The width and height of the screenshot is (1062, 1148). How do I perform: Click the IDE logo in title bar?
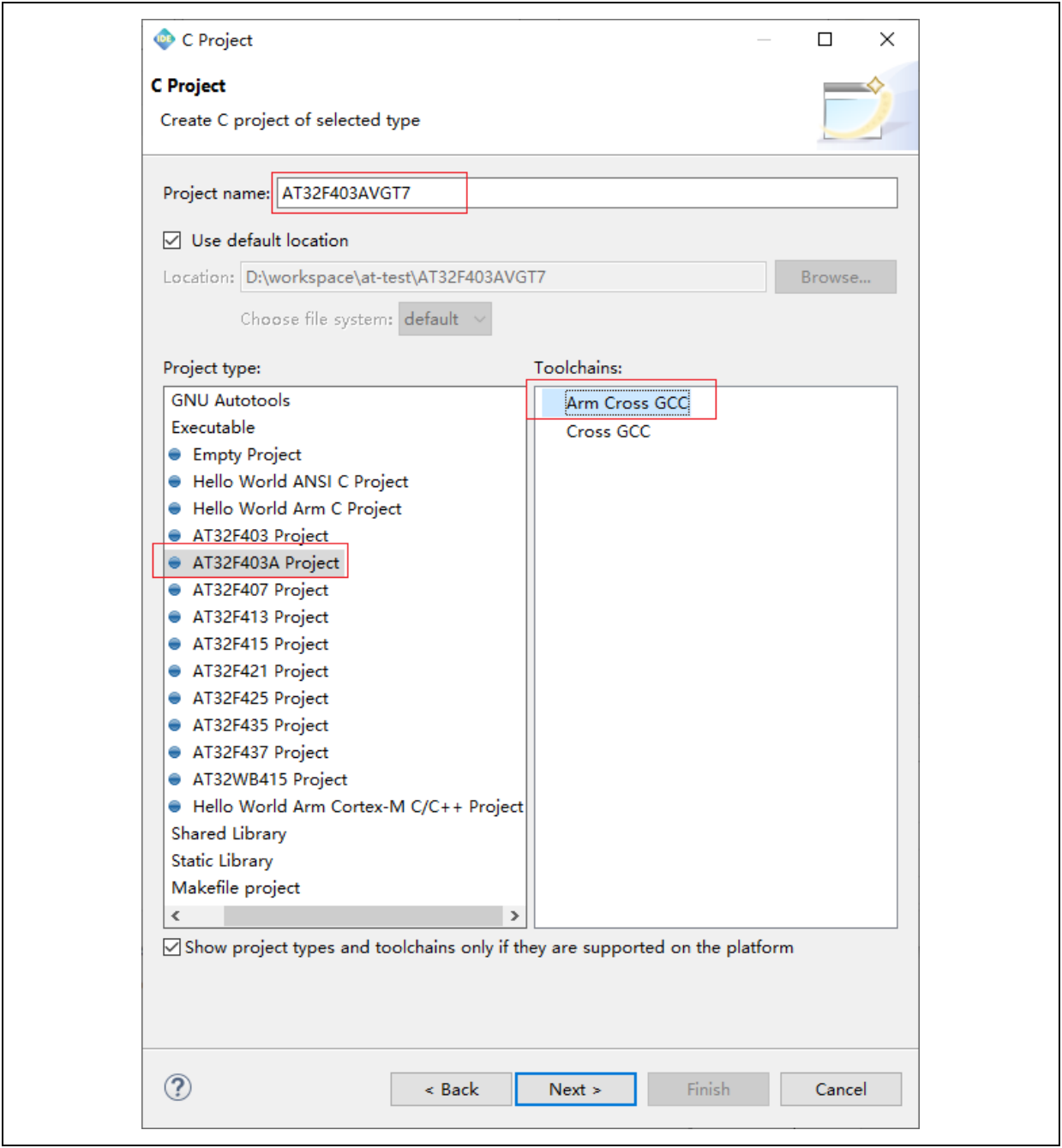[164, 39]
